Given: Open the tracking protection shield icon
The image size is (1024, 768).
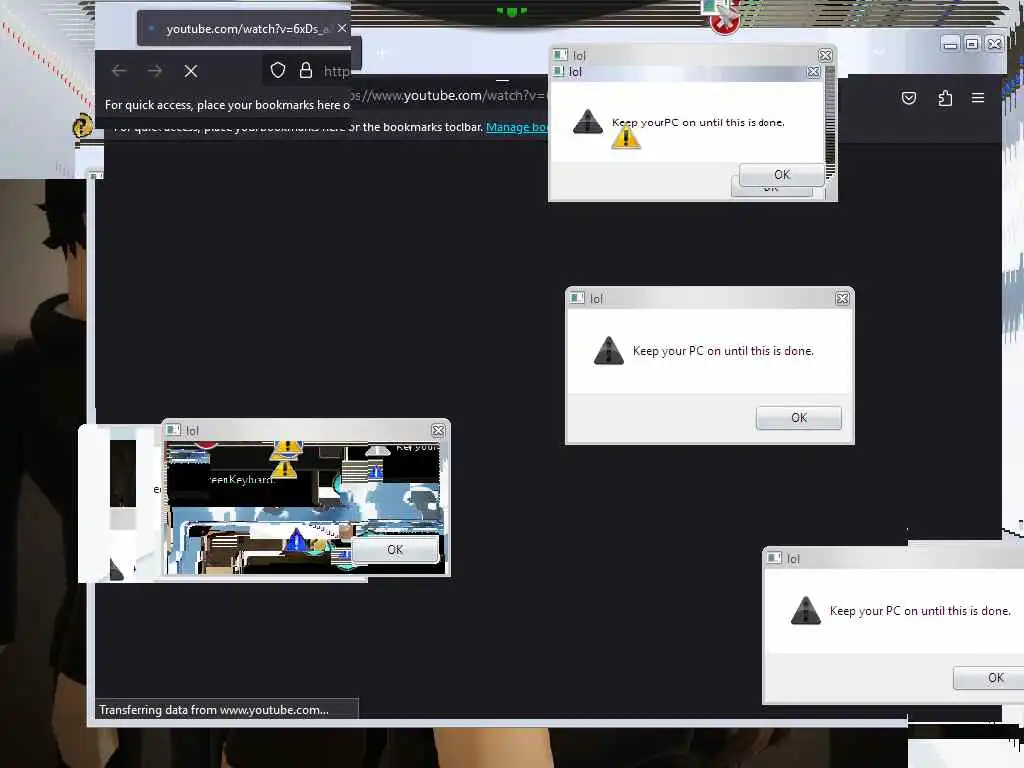Looking at the screenshot, I should click(278, 70).
